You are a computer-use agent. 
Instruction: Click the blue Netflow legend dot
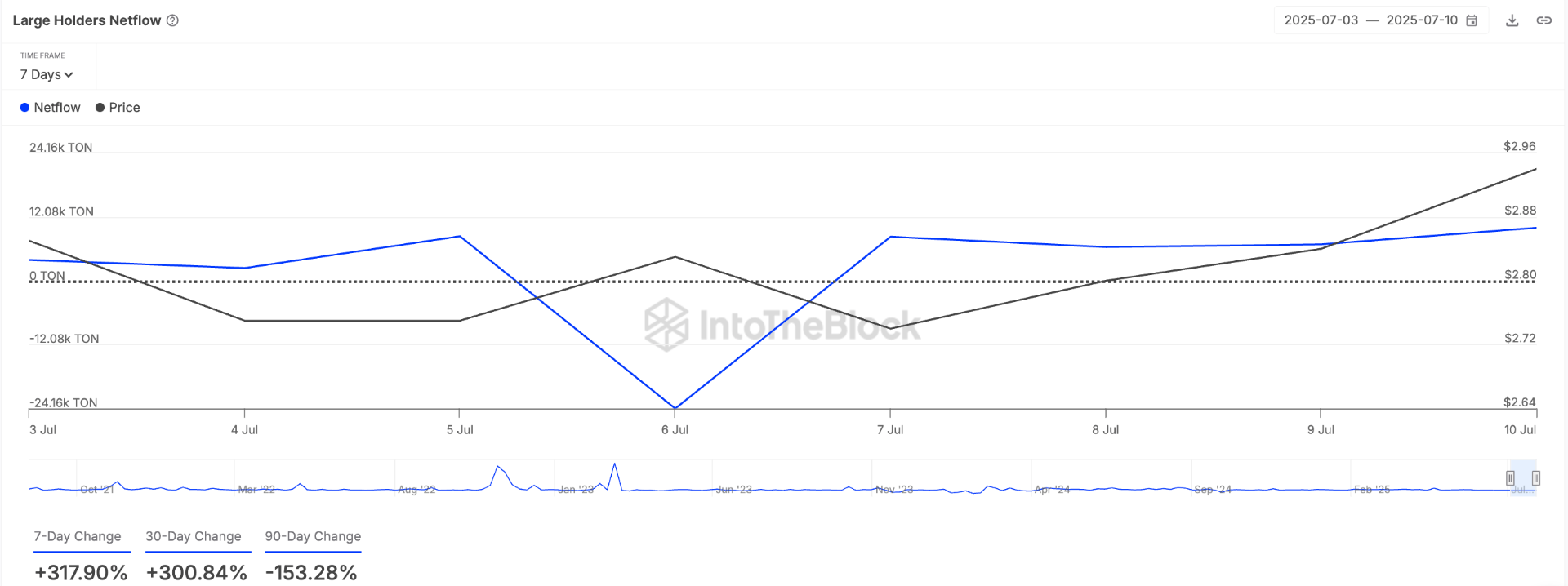[24, 108]
